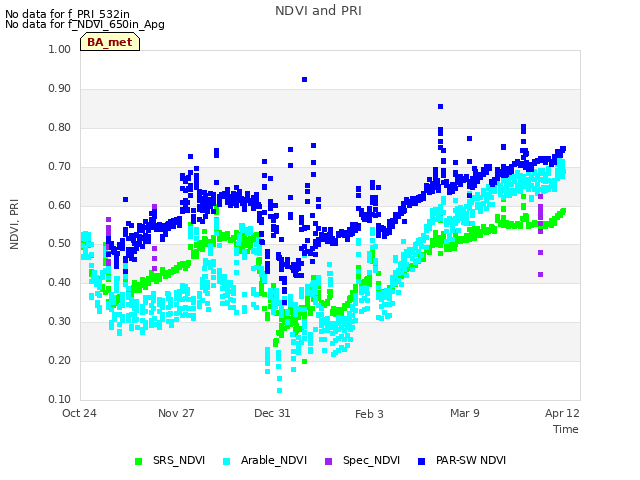Toggle Arable_NDVI cyan legend swatch
This screenshot has width=640, height=480.
tap(227, 461)
